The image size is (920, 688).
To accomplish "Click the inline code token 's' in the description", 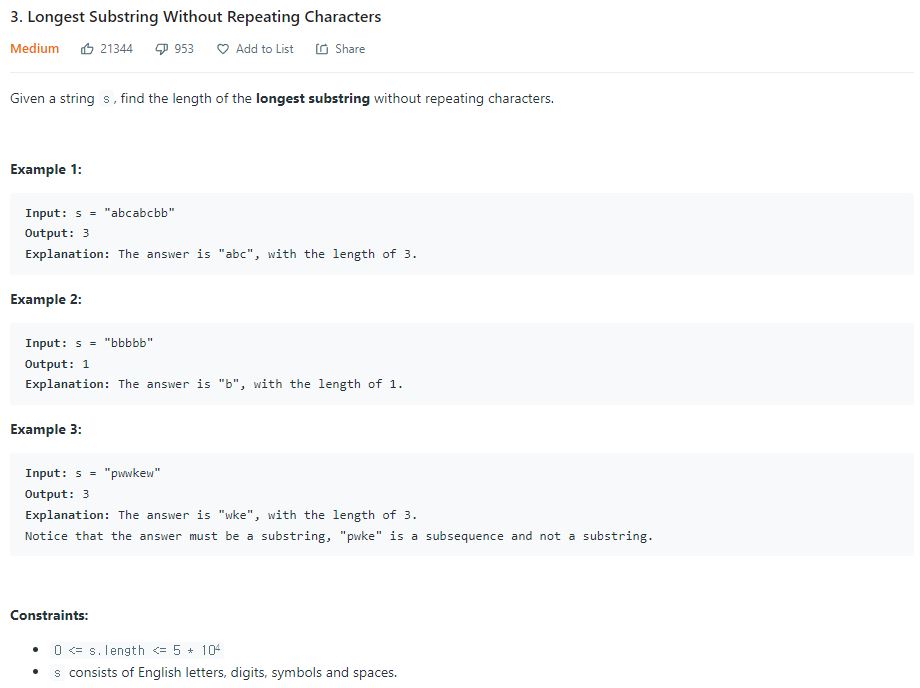I will (x=108, y=98).
